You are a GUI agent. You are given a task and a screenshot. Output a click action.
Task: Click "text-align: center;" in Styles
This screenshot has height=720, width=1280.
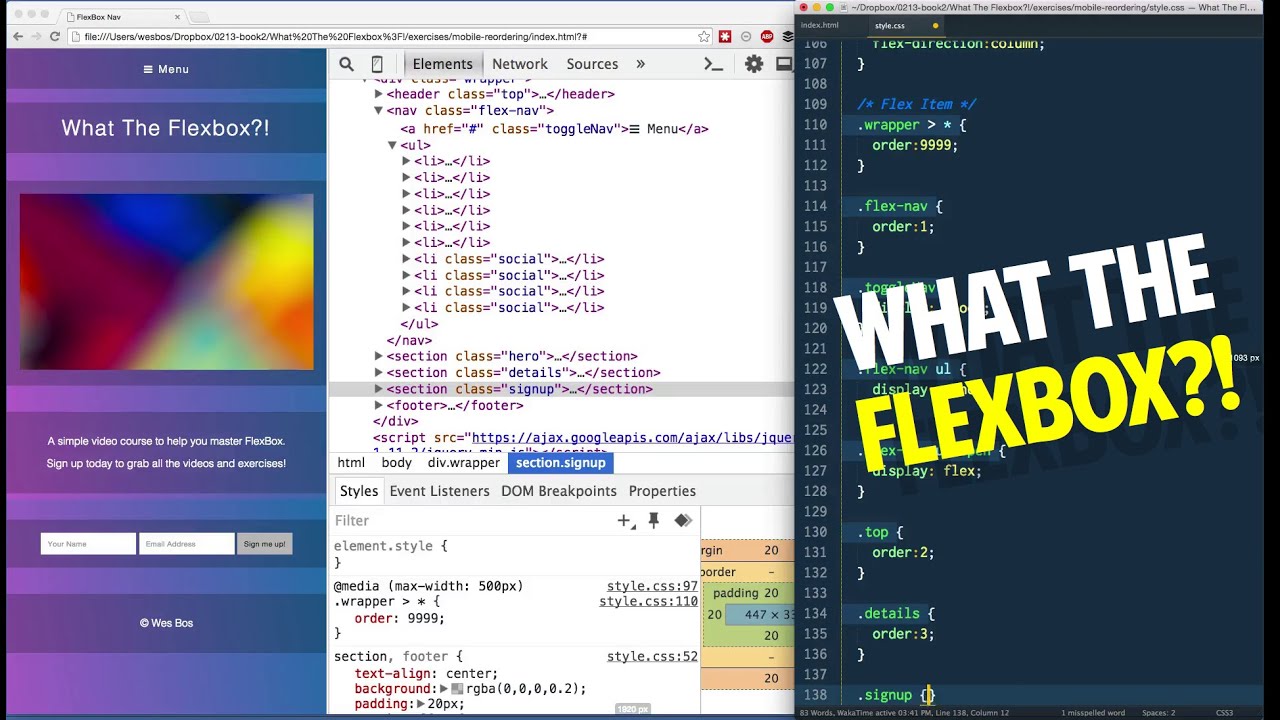point(426,673)
